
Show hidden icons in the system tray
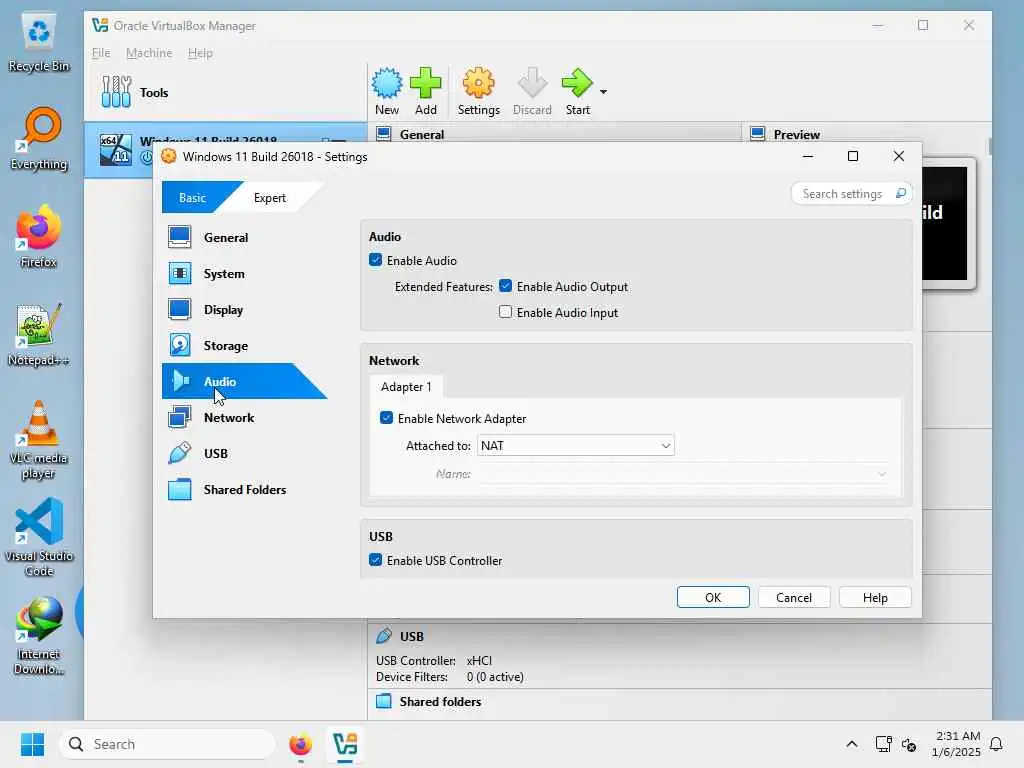pos(852,744)
